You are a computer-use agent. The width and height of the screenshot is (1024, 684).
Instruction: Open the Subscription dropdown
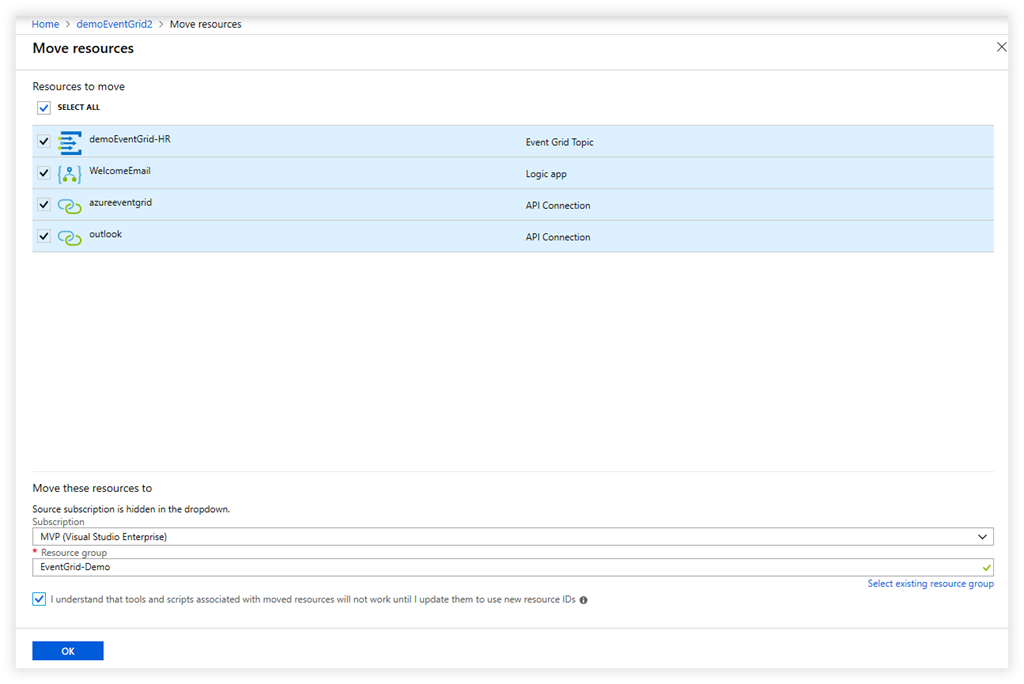(512, 537)
